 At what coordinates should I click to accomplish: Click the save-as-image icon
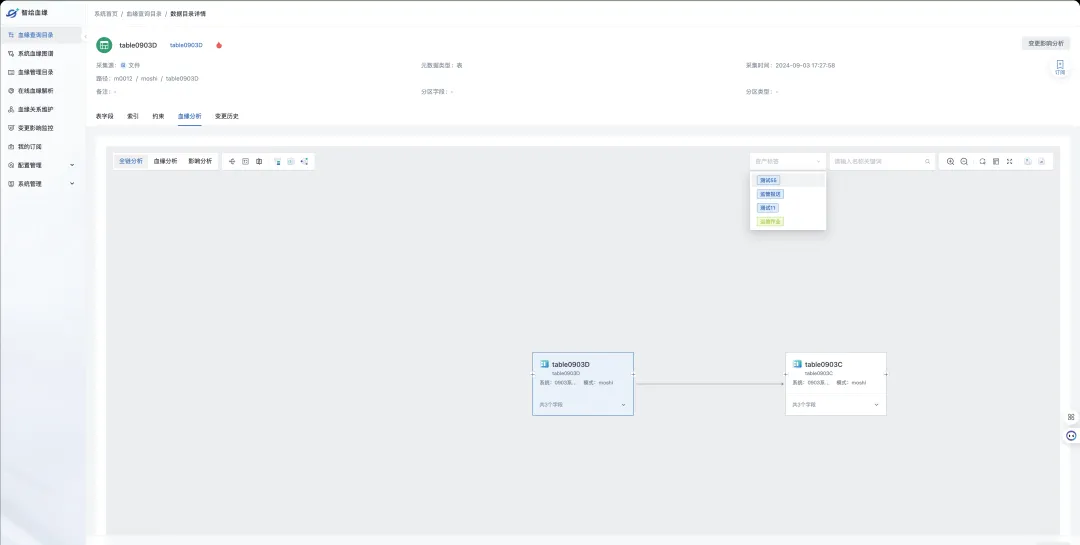[1041, 161]
